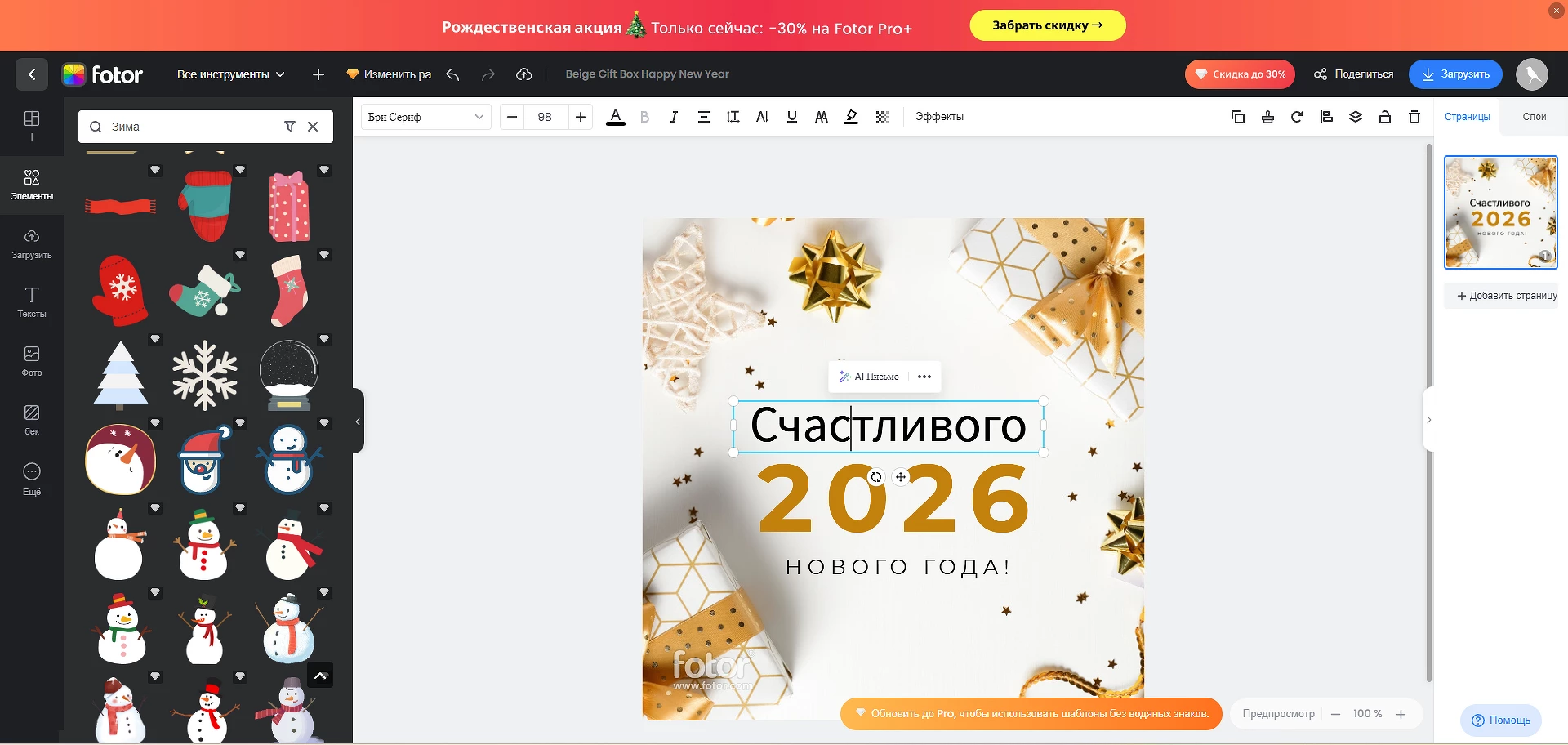Viewport: 1568px width, 745px height.
Task: Switch to the Слои tab
Action: click(1534, 117)
